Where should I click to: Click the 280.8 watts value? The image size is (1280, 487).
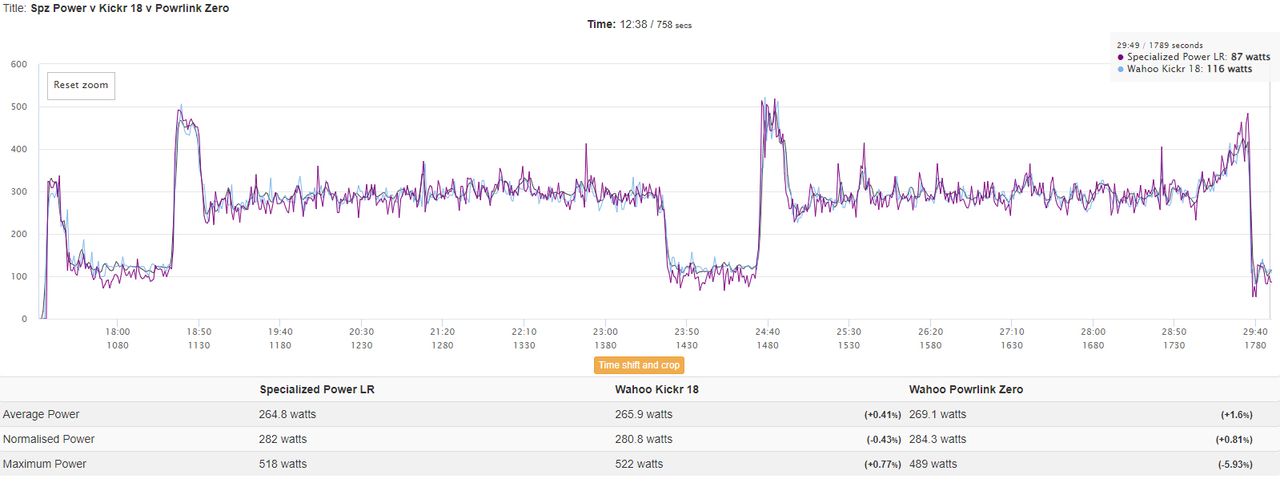pos(644,439)
